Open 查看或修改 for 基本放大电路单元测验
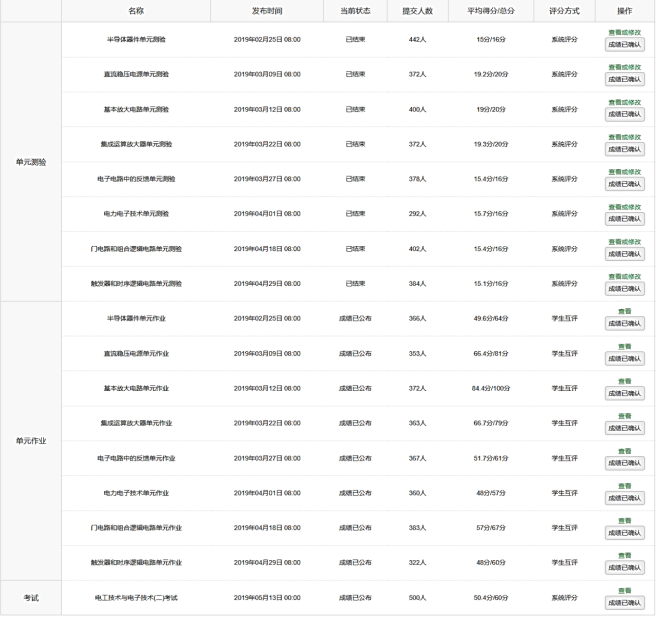Viewport: 656px width, 618px height. (x=624, y=102)
